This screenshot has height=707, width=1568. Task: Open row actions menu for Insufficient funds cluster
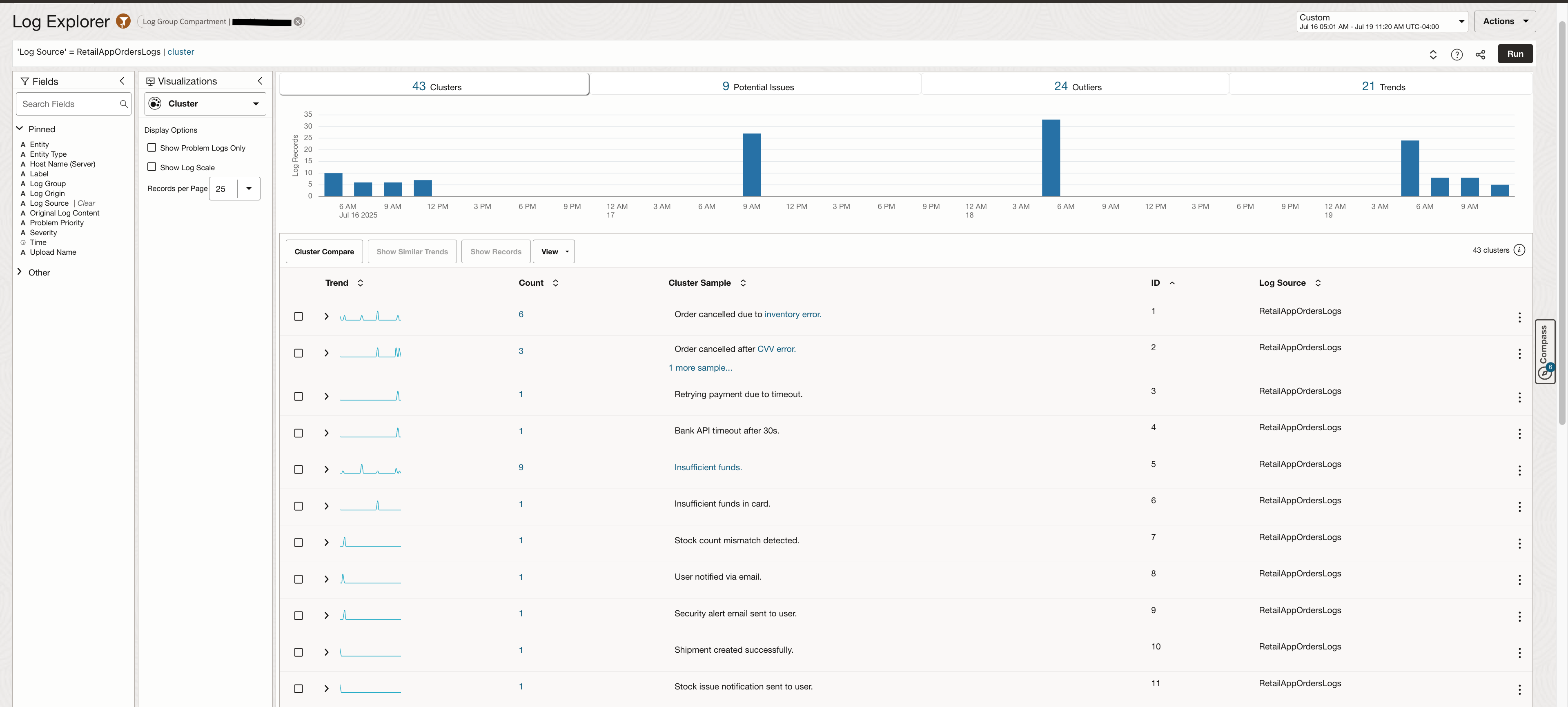point(1519,470)
